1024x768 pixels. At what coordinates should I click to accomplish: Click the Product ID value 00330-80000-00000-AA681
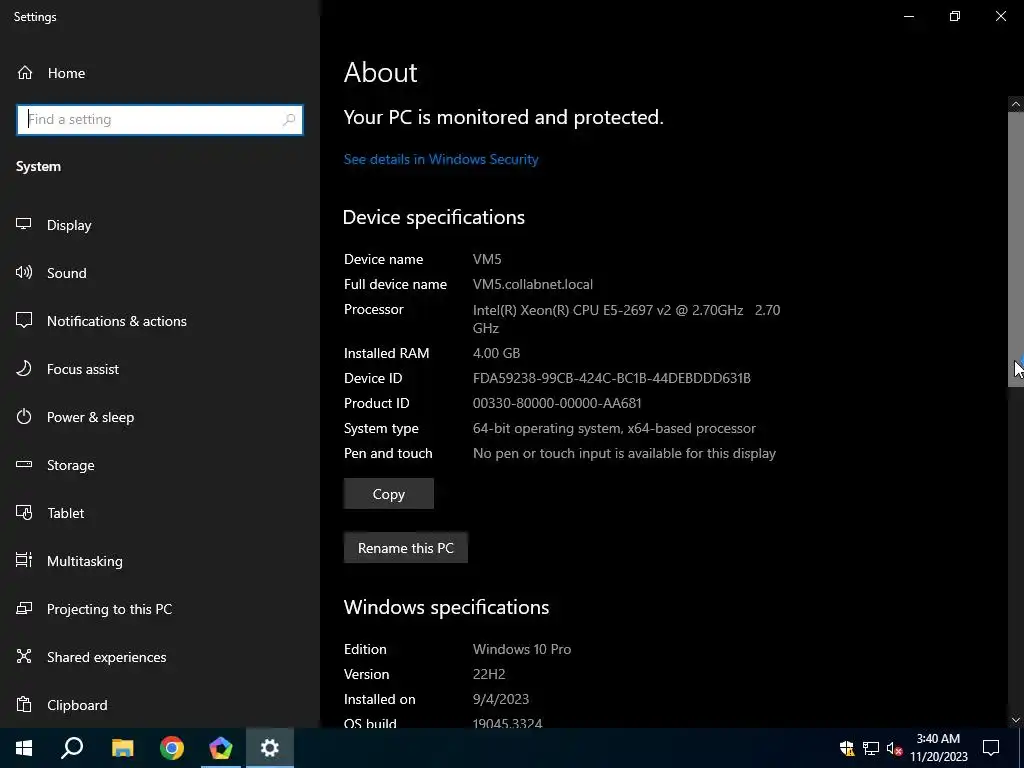click(557, 403)
